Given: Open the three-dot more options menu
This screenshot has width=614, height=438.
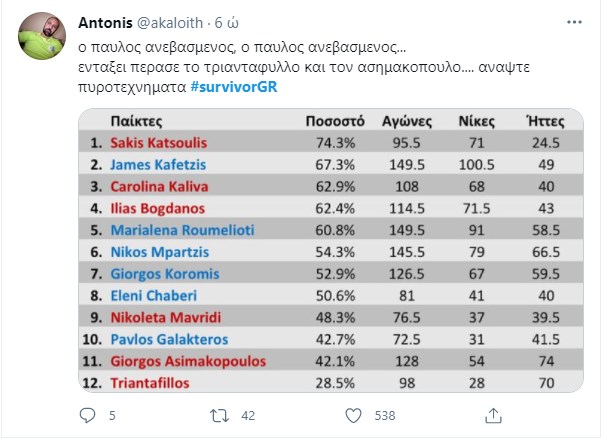Looking at the screenshot, I should coord(574,22).
